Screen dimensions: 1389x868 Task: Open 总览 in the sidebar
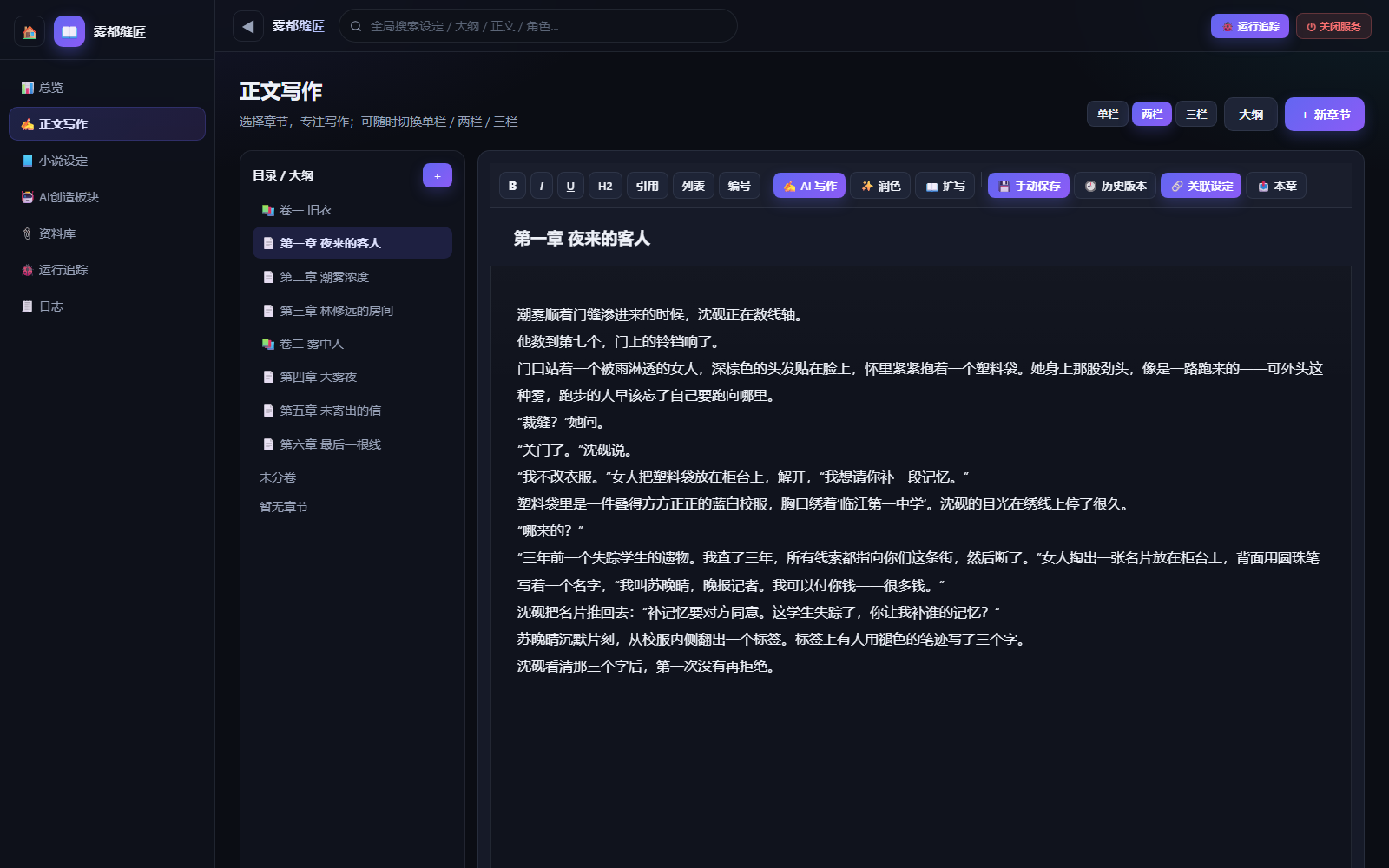click(x=107, y=88)
